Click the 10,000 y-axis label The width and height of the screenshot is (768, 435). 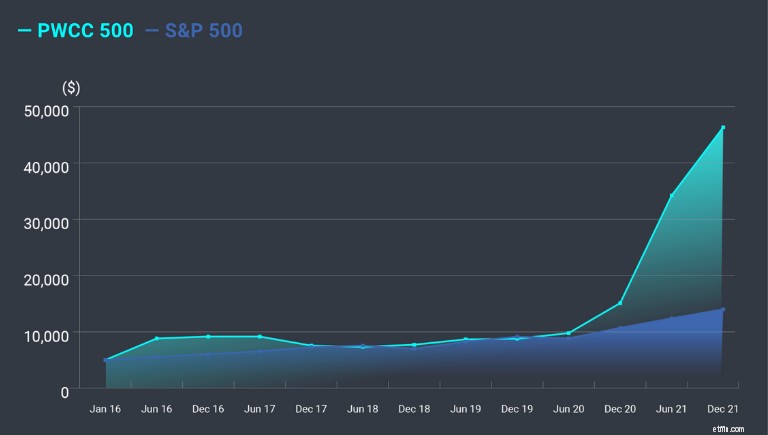click(x=47, y=336)
